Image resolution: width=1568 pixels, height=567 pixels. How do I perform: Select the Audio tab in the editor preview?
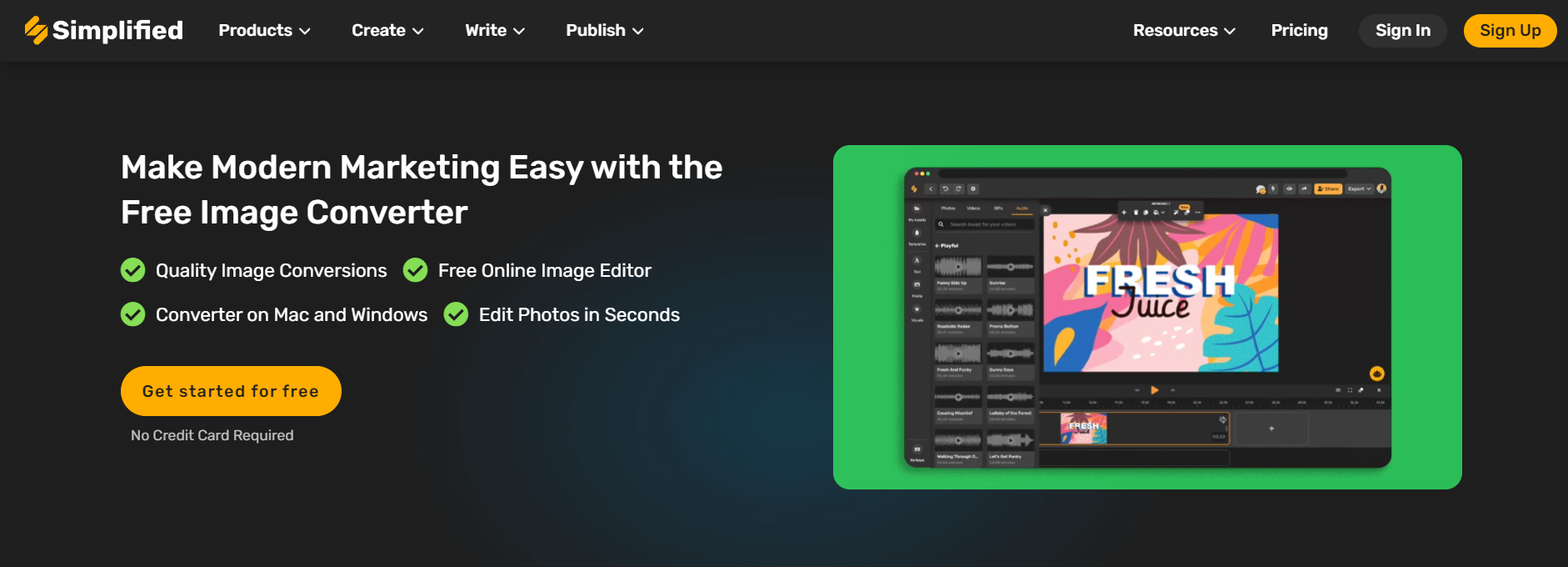[1022, 208]
